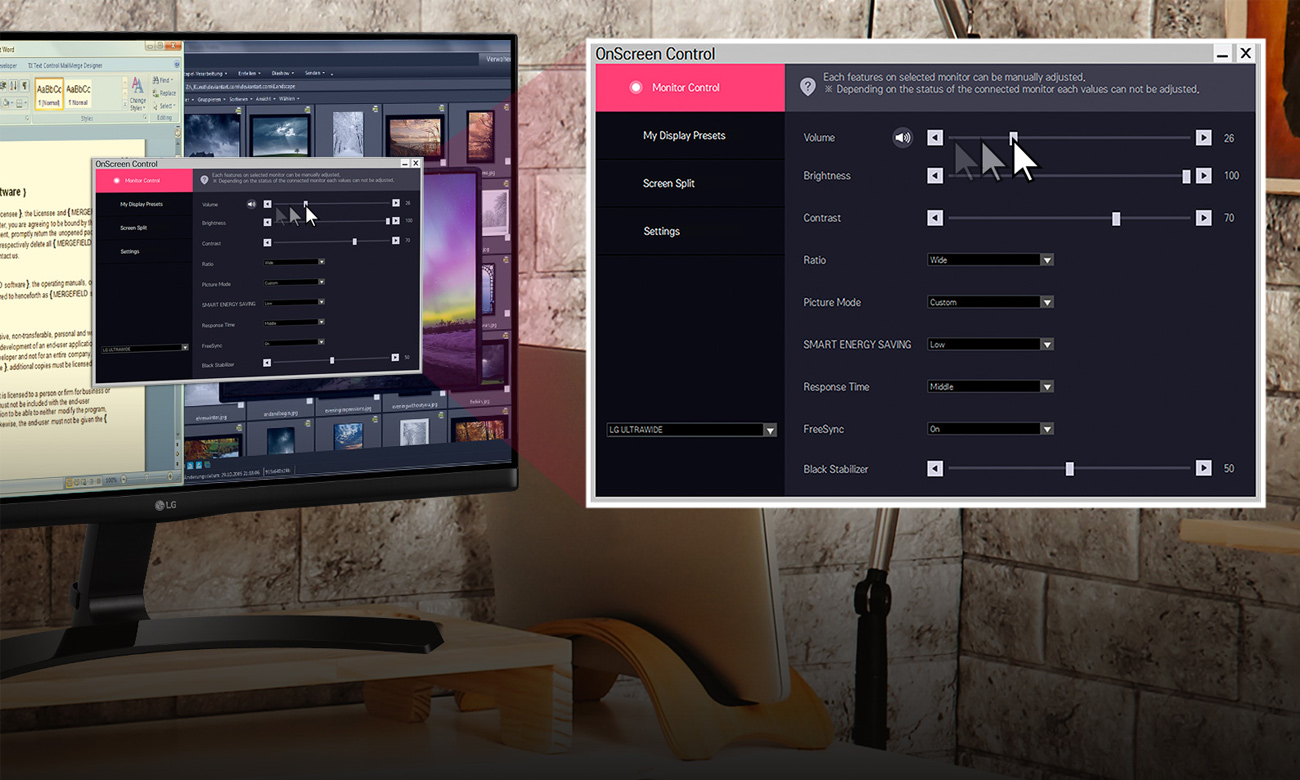This screenshot has height=780, width=1300.
Task: Click Black Stabilizer value 50 in the large window
Action: click(1229, 468)
